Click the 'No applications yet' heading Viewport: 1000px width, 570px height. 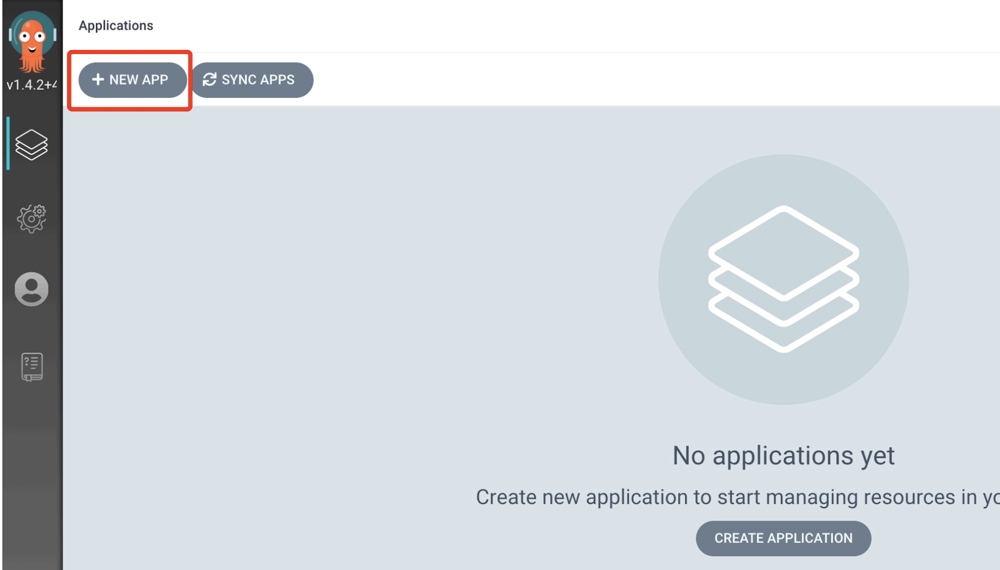(783, 456)
